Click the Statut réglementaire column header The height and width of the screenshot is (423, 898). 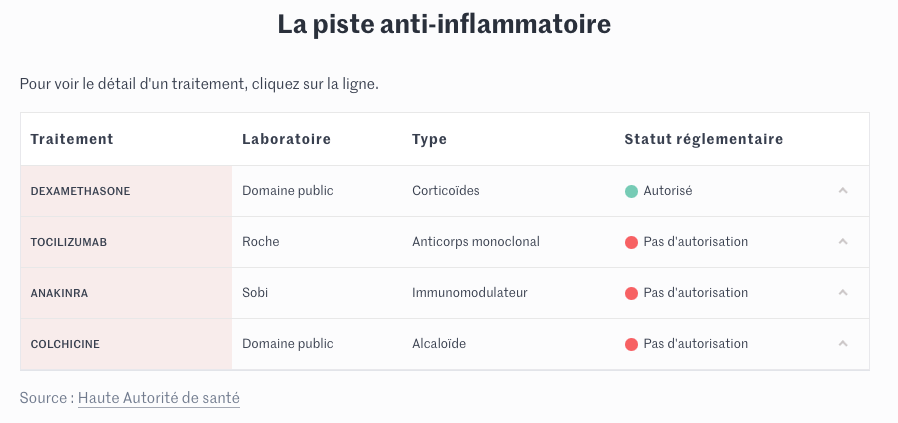(703, 139)
